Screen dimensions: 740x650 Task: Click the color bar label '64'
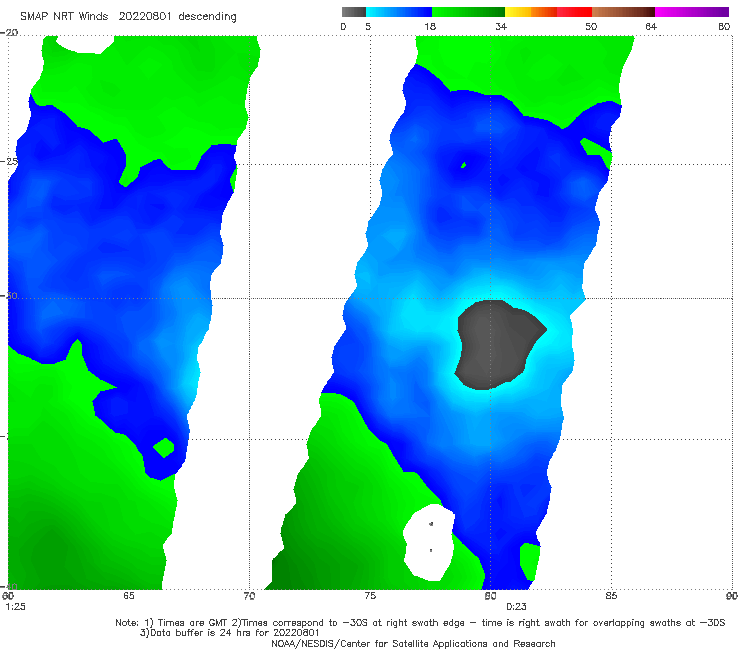[651, 26]
